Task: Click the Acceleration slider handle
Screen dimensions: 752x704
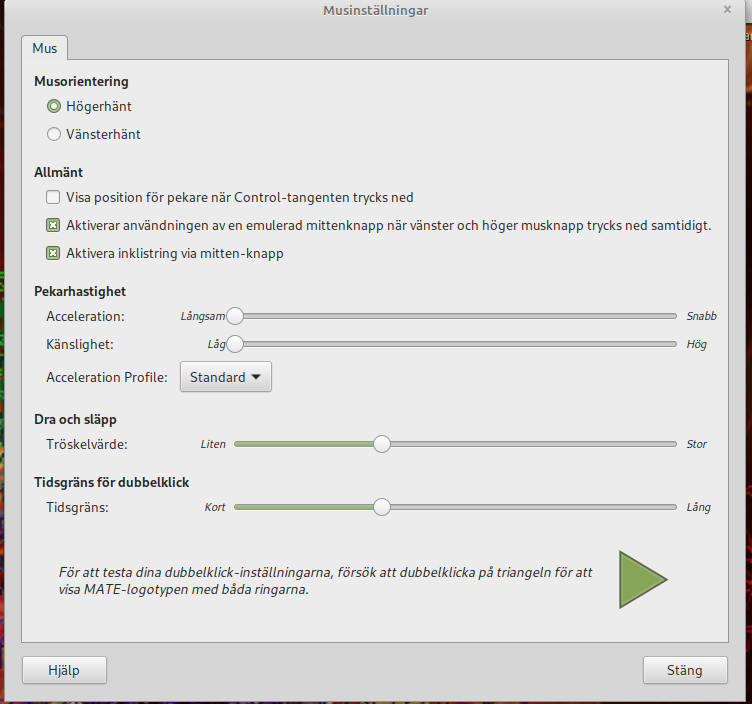Action: coord(235,316)
